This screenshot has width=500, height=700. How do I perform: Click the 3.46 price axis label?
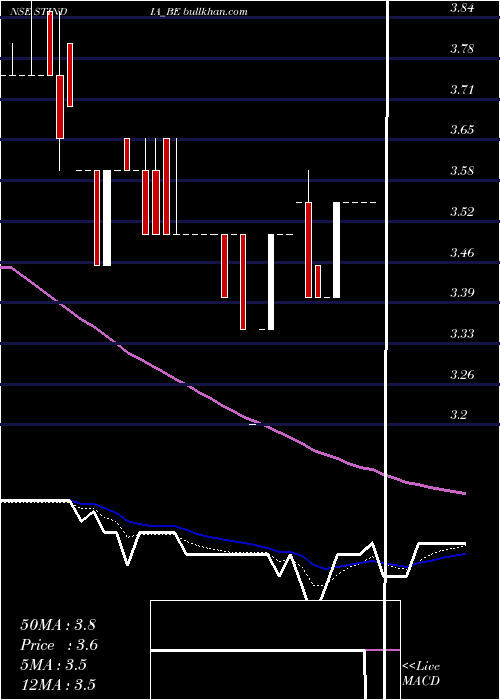coord(462,253)
